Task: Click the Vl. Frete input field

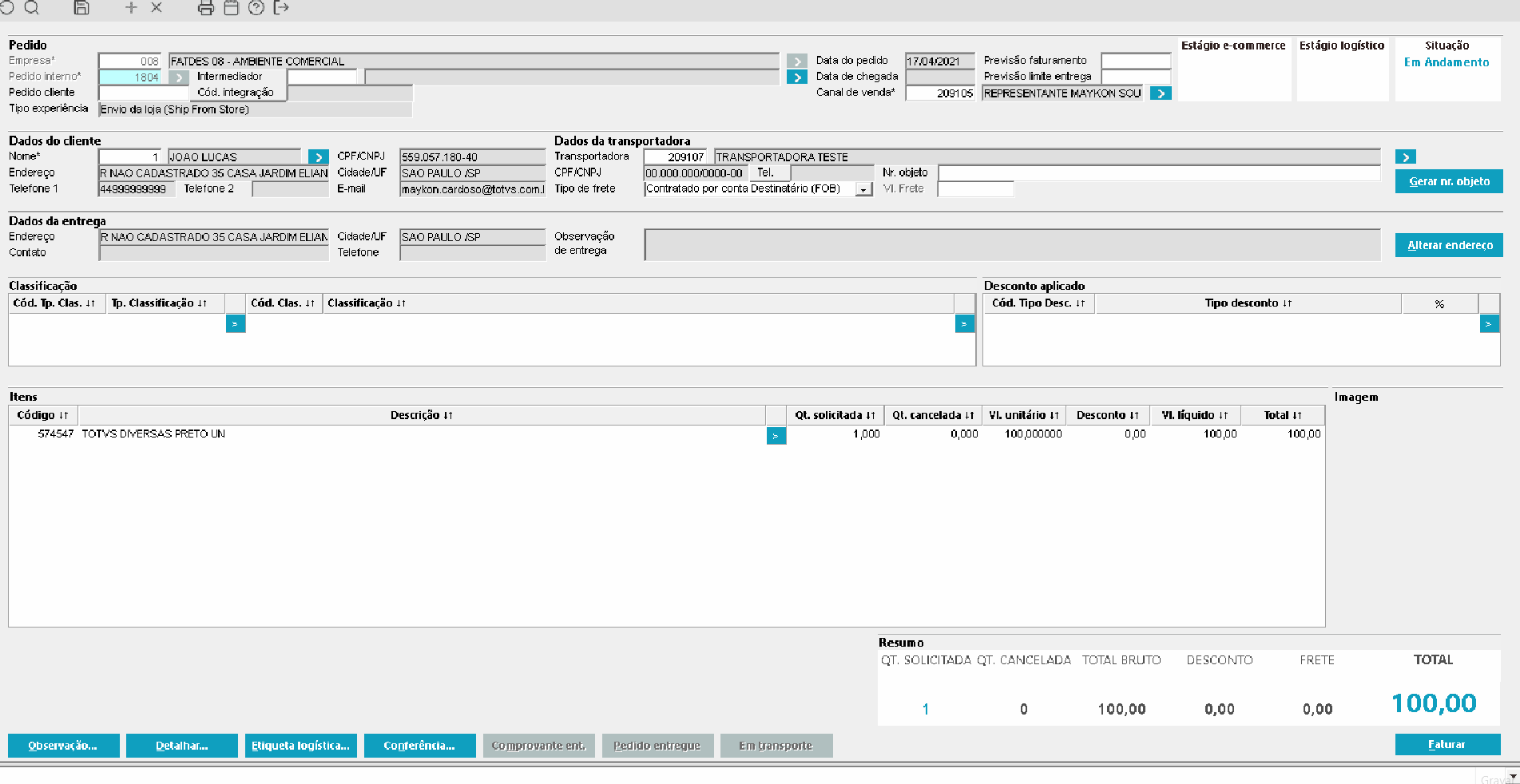Action: (x=975, y=189)
